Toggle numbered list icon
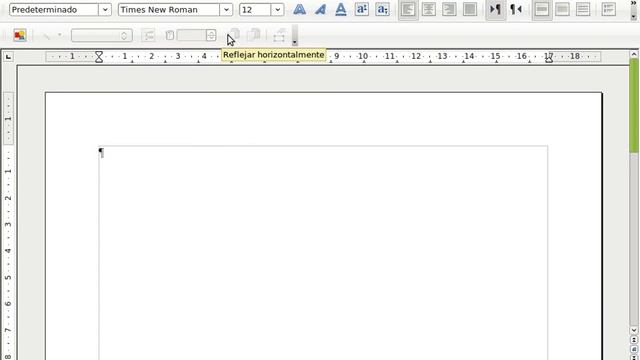640x360 pixels. pos(609,9)
